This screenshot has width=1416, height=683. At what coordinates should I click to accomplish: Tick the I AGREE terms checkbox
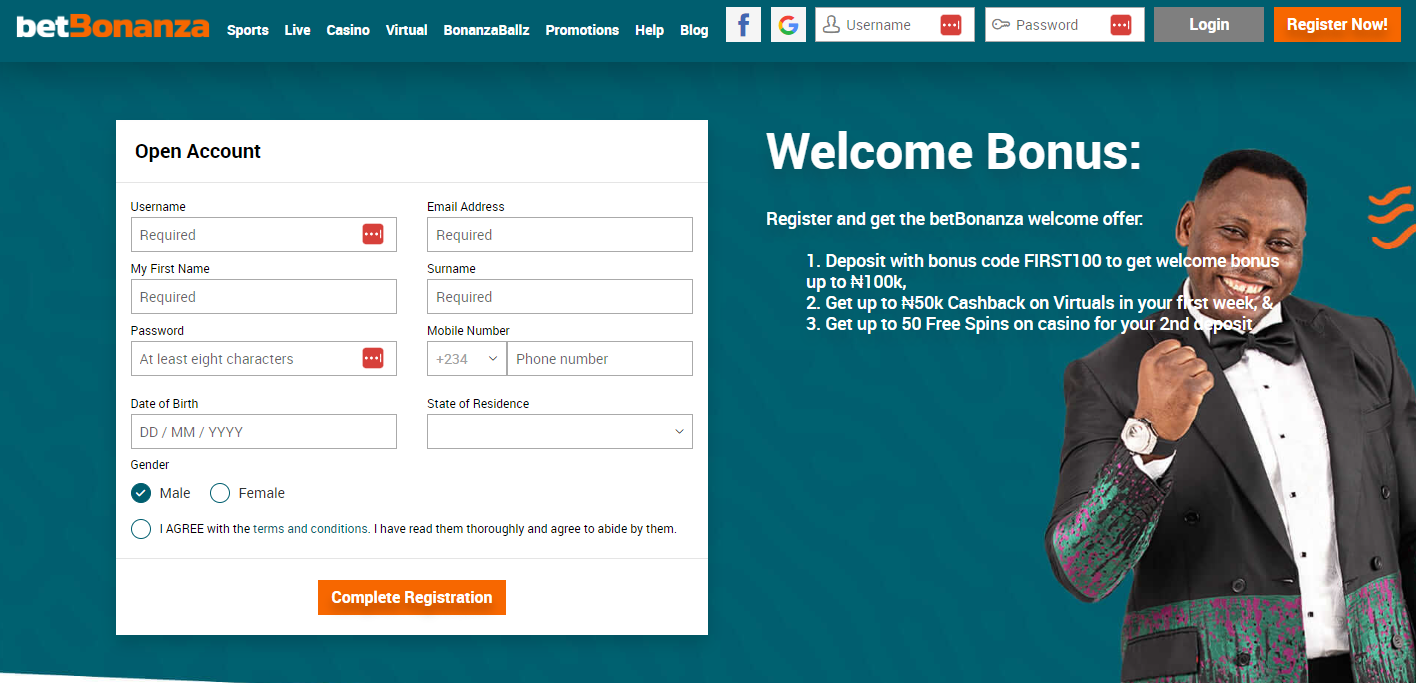(141, 529)
